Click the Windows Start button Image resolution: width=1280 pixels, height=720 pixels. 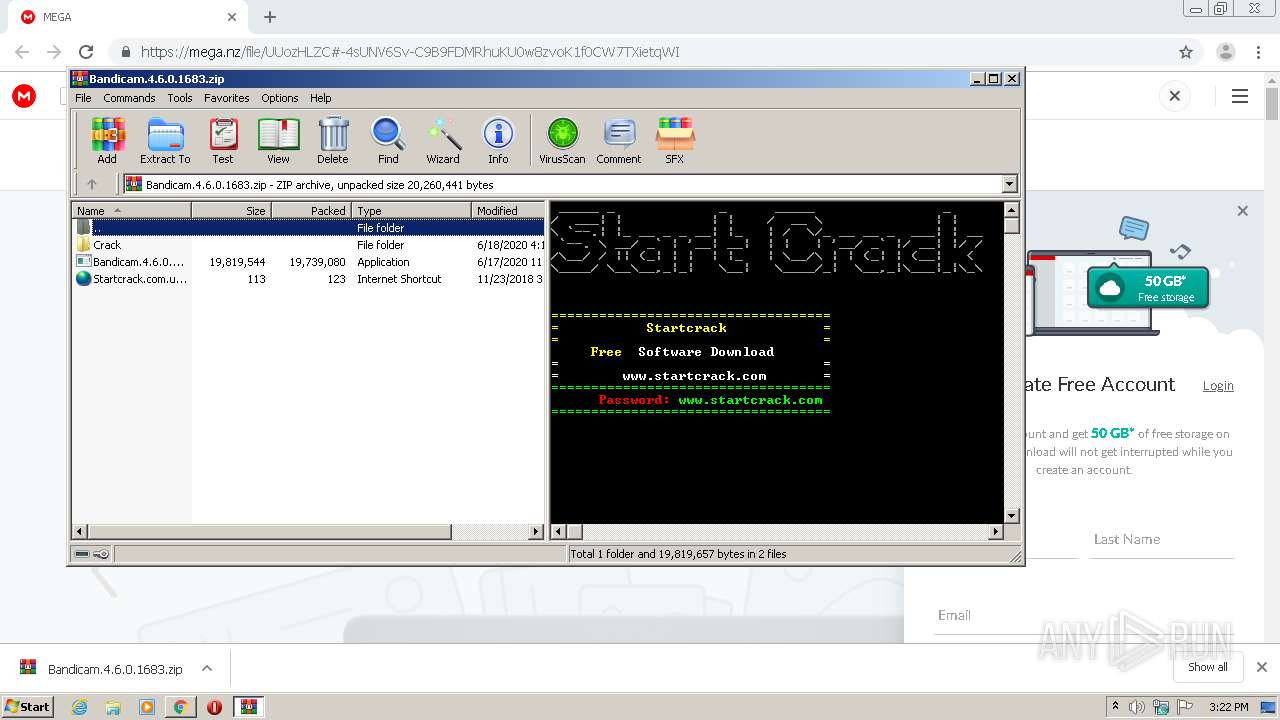[x=27, y=707]
